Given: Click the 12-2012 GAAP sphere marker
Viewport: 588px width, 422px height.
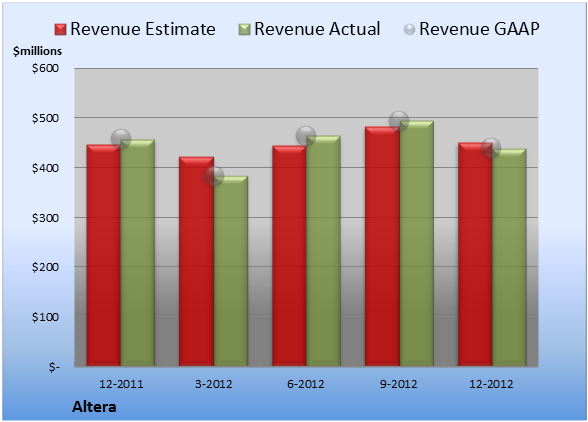Looking at the screenshot, I should point(491,147).
